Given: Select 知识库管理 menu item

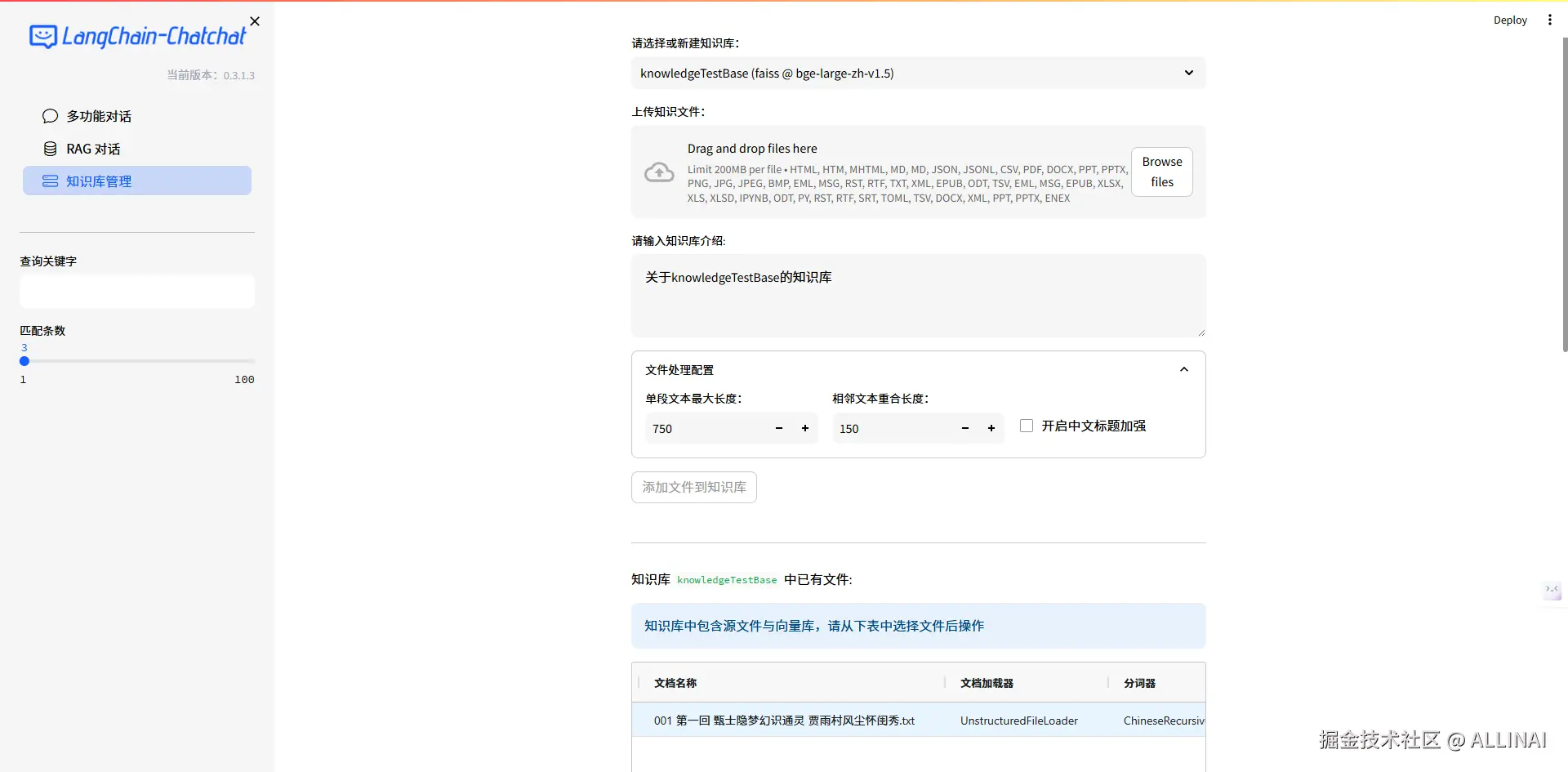Looking at the screenshot, I should point(137,181).
